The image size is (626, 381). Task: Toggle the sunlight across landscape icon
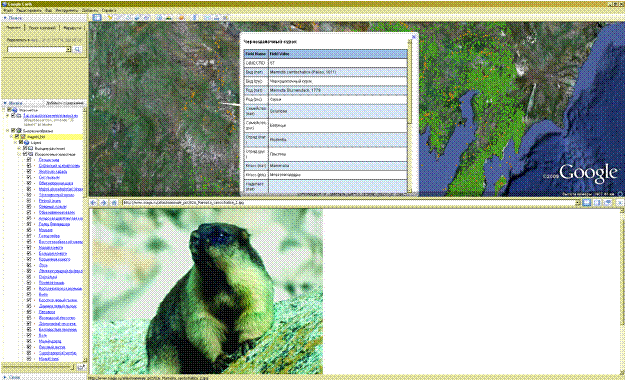(x=168, y=18)
